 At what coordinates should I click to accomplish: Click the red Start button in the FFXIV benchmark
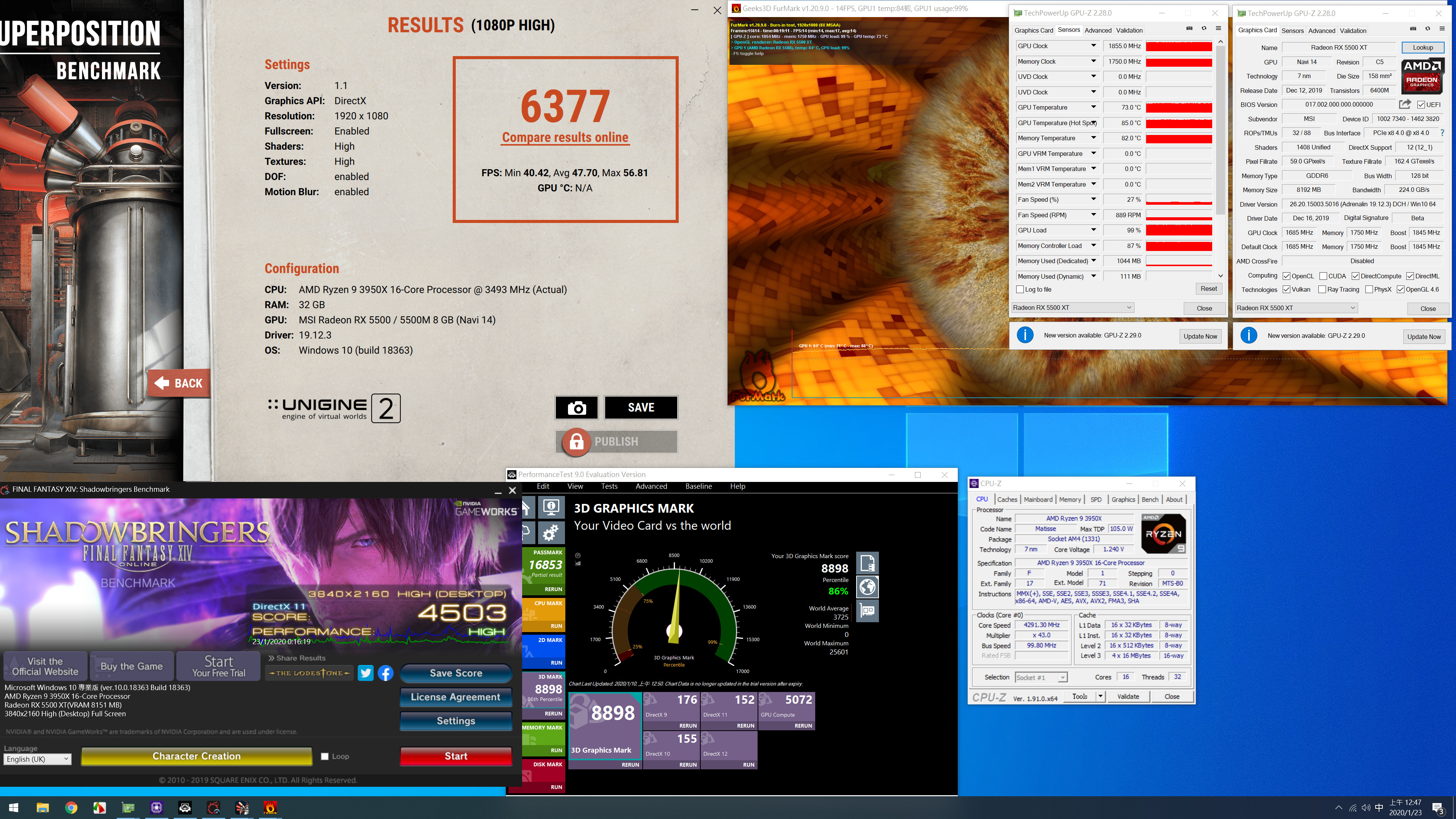(x=455, y=756)
